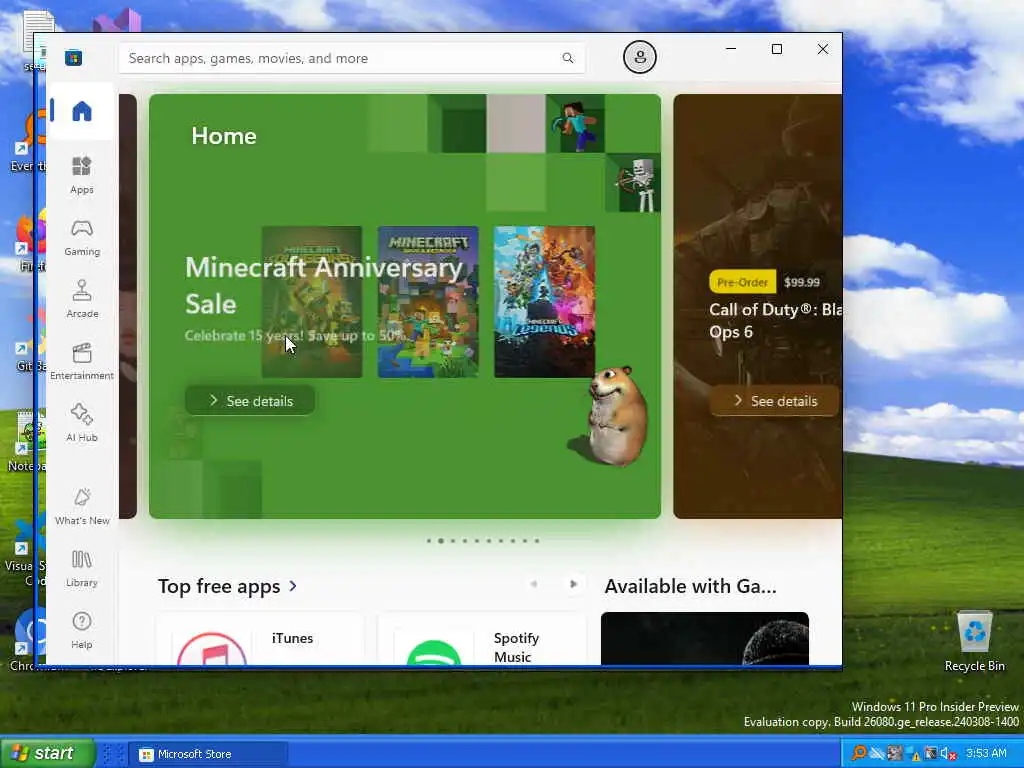Screen dimensions: 1024x768
Task: Open the Spotify Music app card
Action: 482,639
